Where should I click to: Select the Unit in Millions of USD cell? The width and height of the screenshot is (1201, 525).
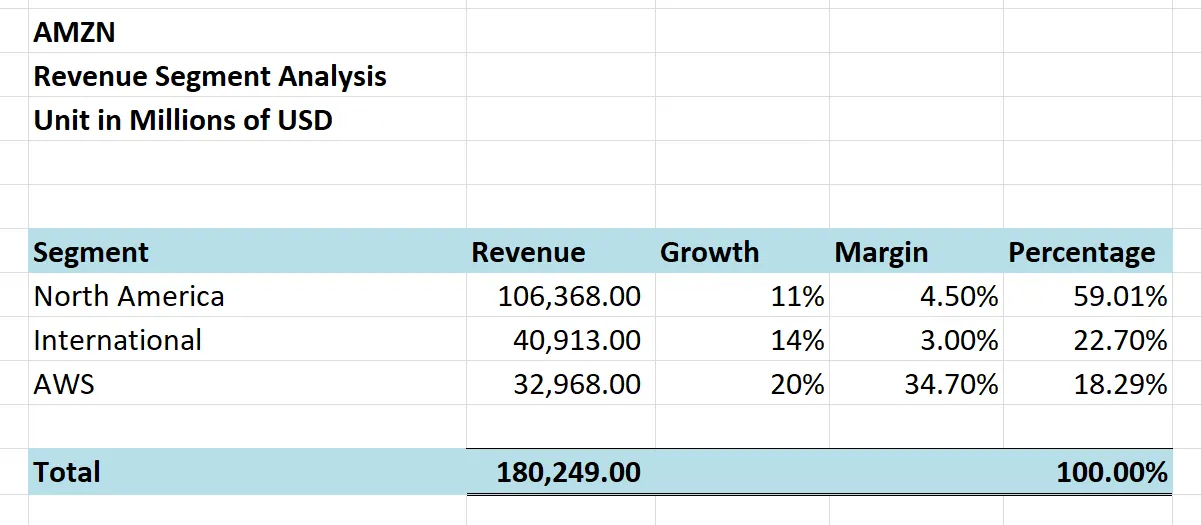[247, 119]
